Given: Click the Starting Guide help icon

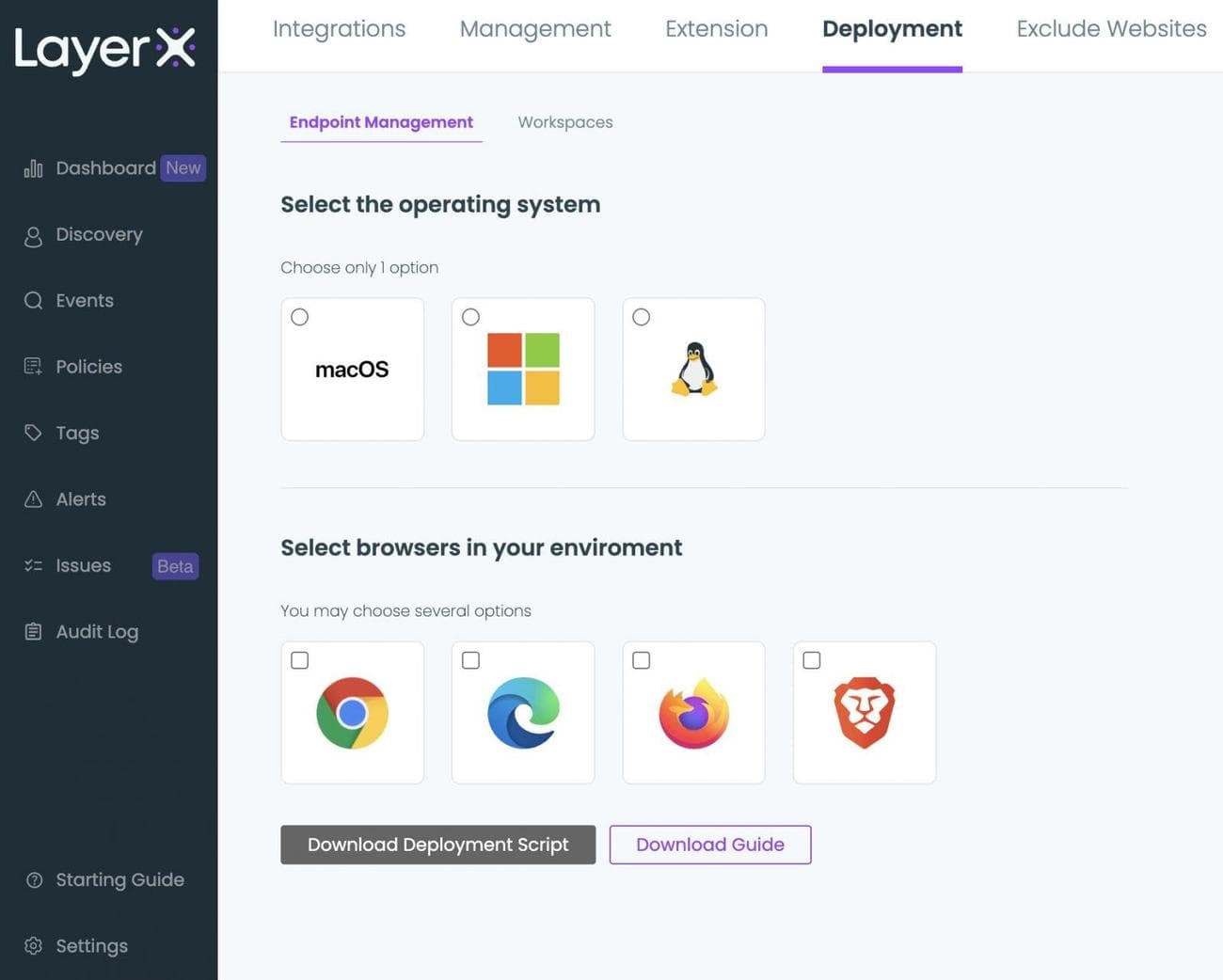Looking at the screenshot, I should tap(35, 880).
